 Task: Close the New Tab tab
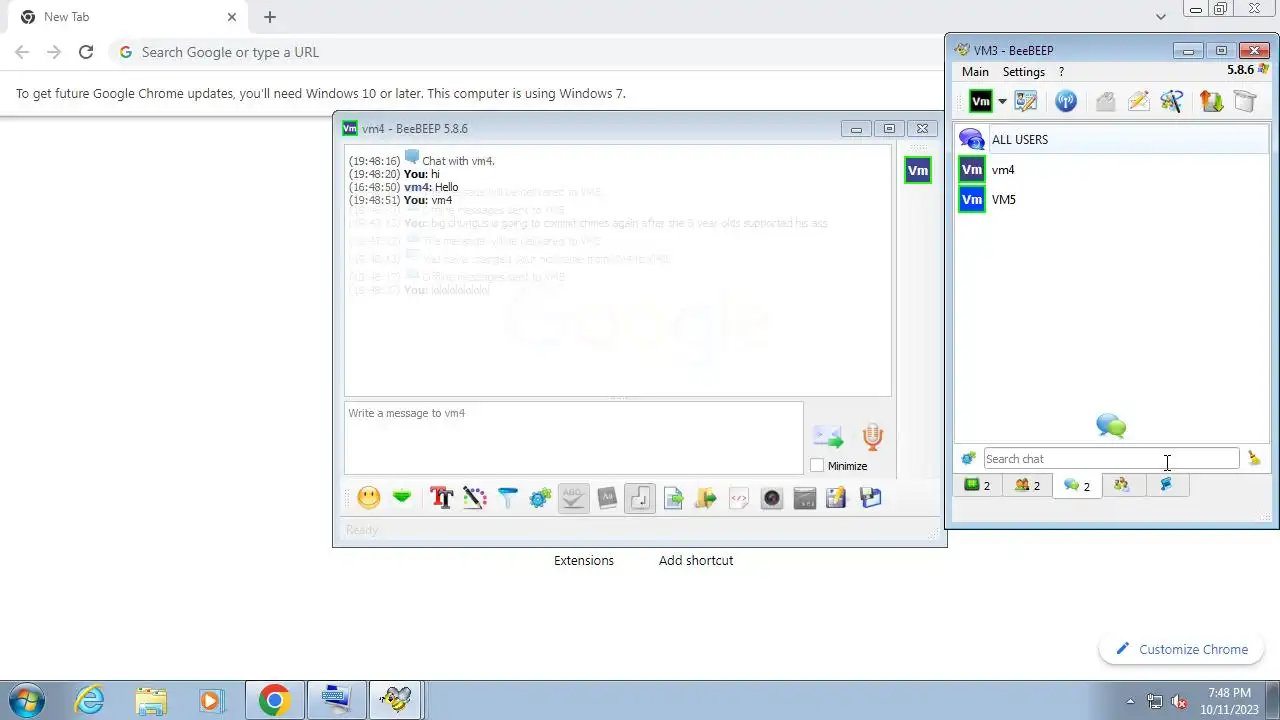(x=232, y=17)
